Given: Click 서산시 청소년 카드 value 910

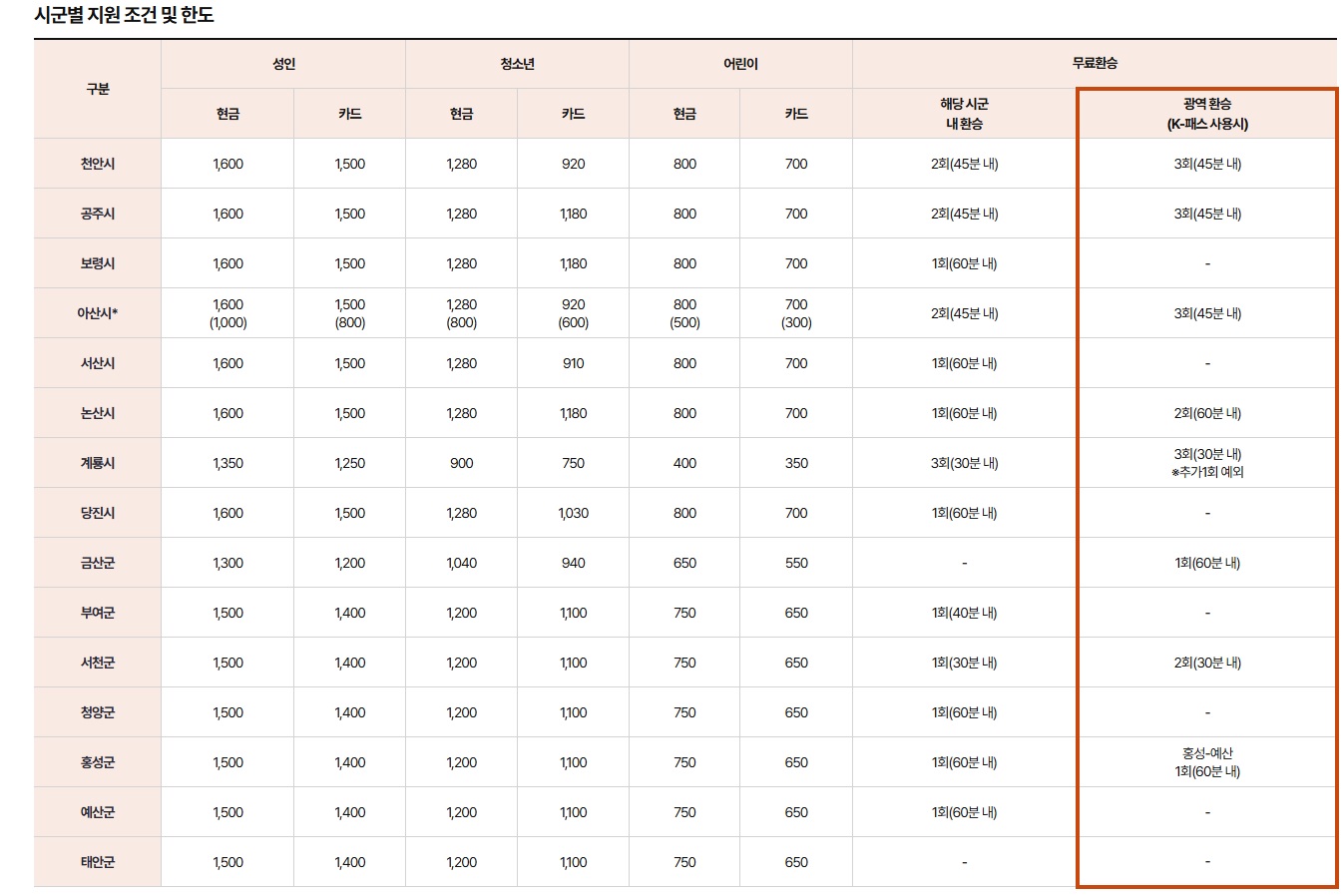Looking at the screenshot, I should click(x=573, y=363).
